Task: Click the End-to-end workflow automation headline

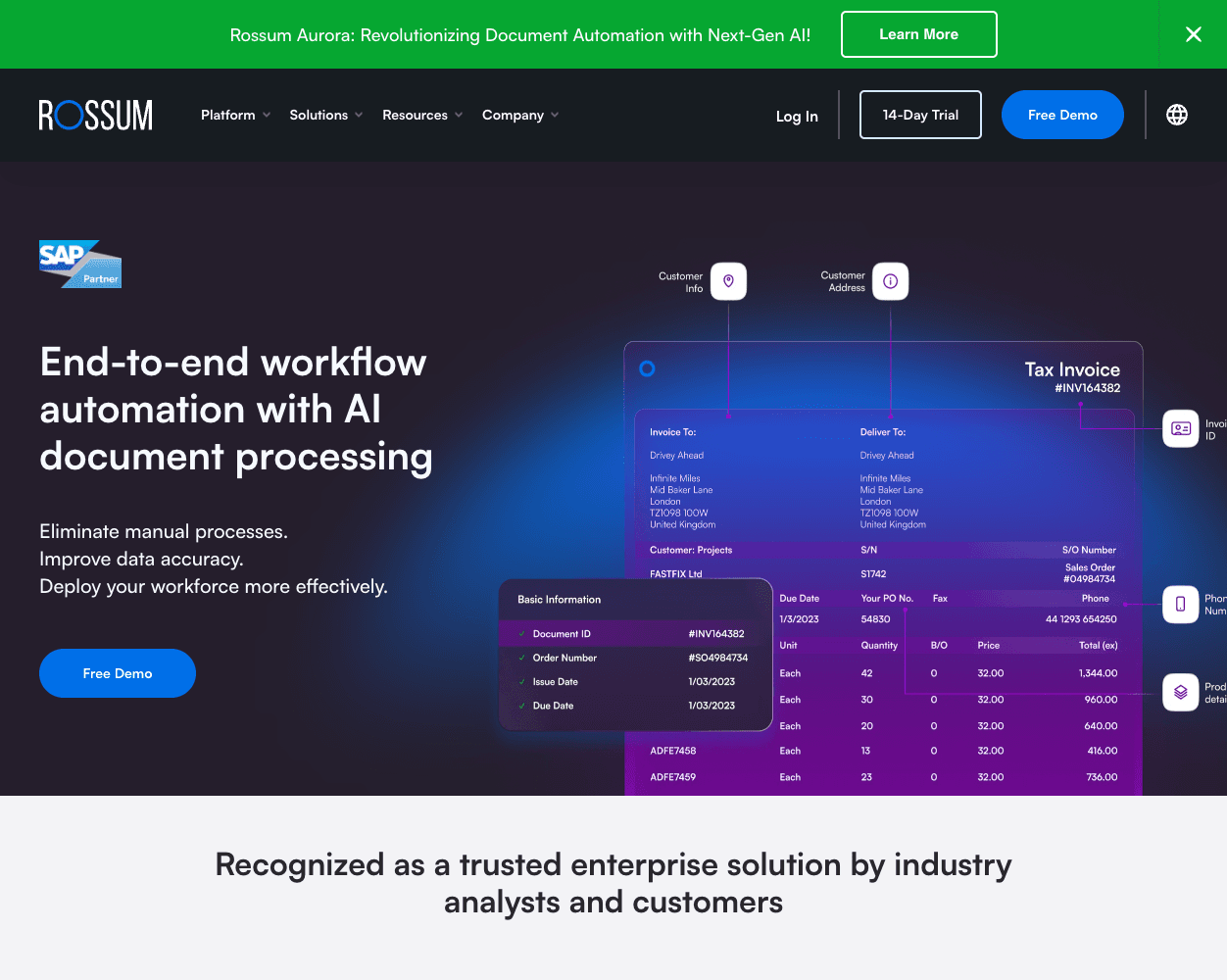Action: click(x=236, y=409)
